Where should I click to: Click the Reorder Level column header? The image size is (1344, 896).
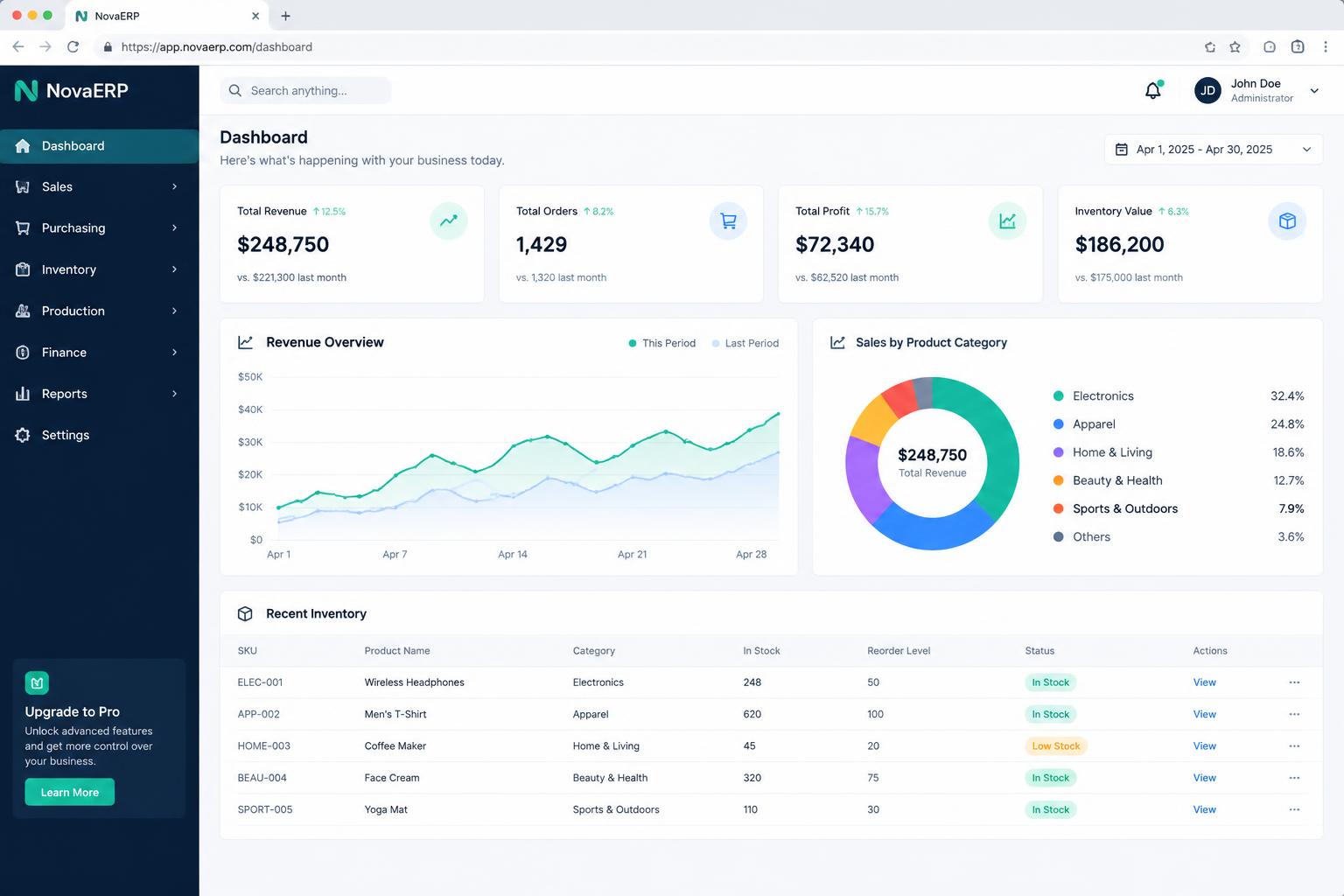click(899, 651)
